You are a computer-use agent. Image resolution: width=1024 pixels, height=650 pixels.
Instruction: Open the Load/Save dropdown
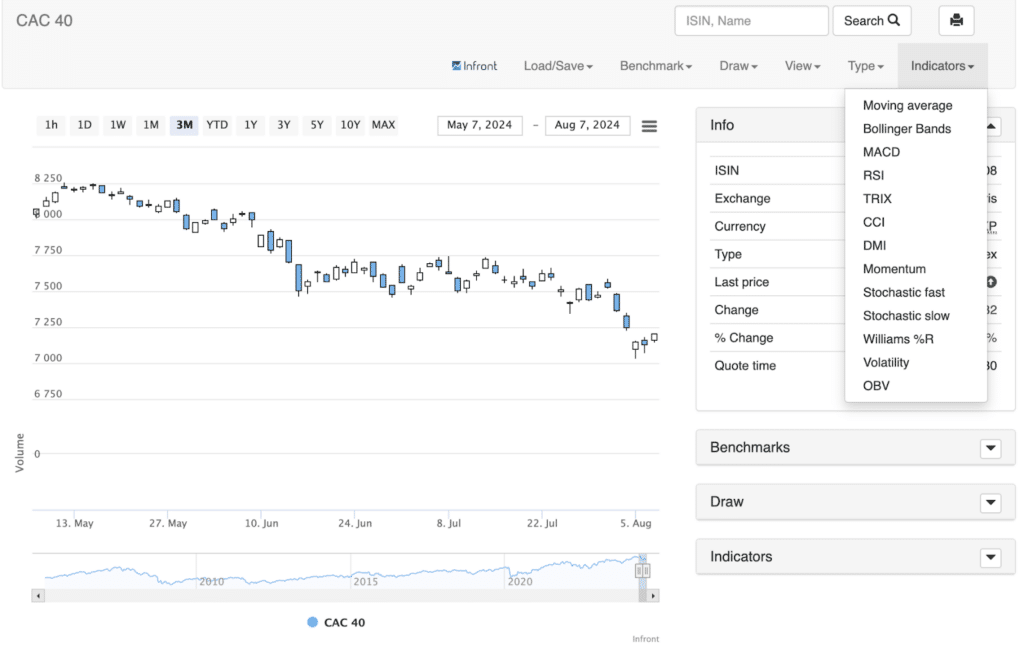pyautogui.click(x=558, y=66)
